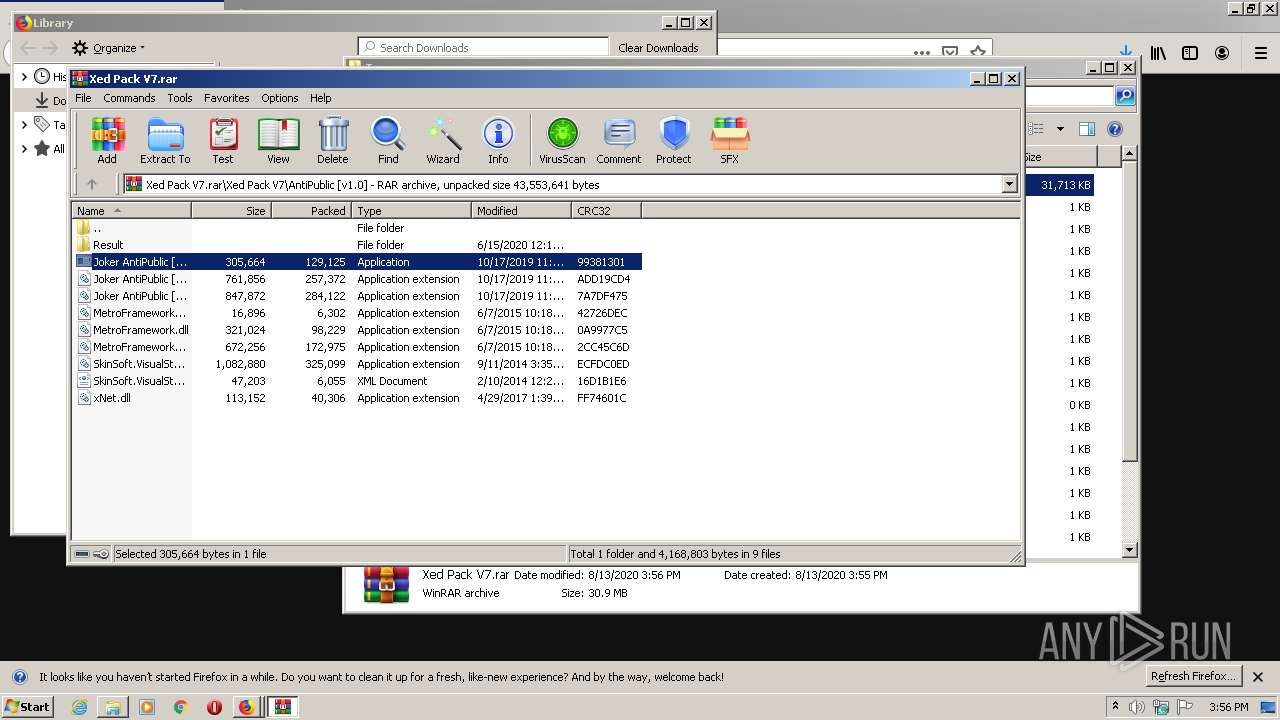Viewport: 1280px width, 720px height.
Task: Open the Firefox hamburger menu
Action: 1261,53
